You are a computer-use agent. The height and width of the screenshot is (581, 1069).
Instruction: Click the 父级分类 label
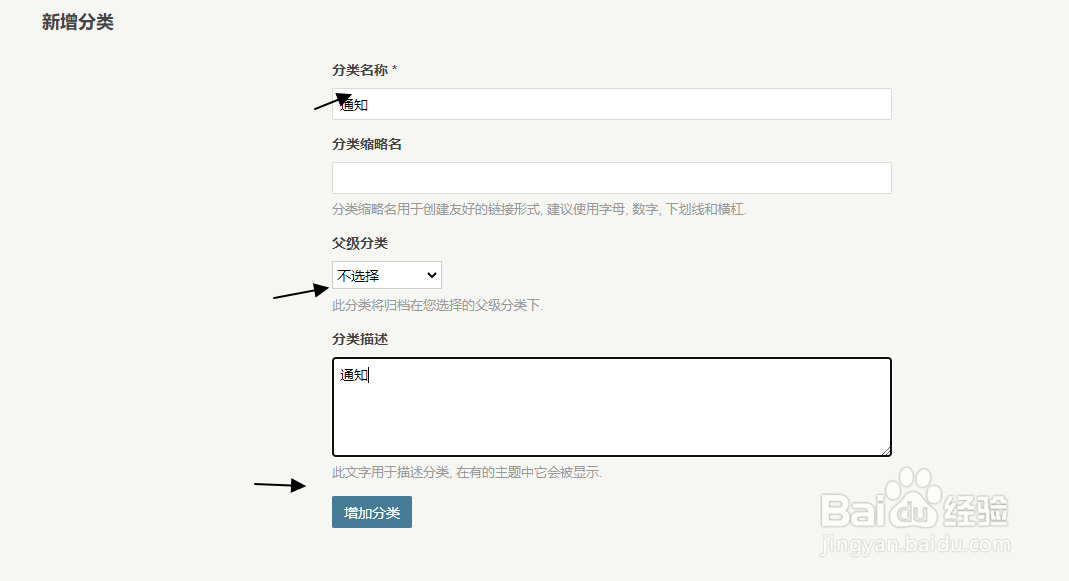(360, 243)
